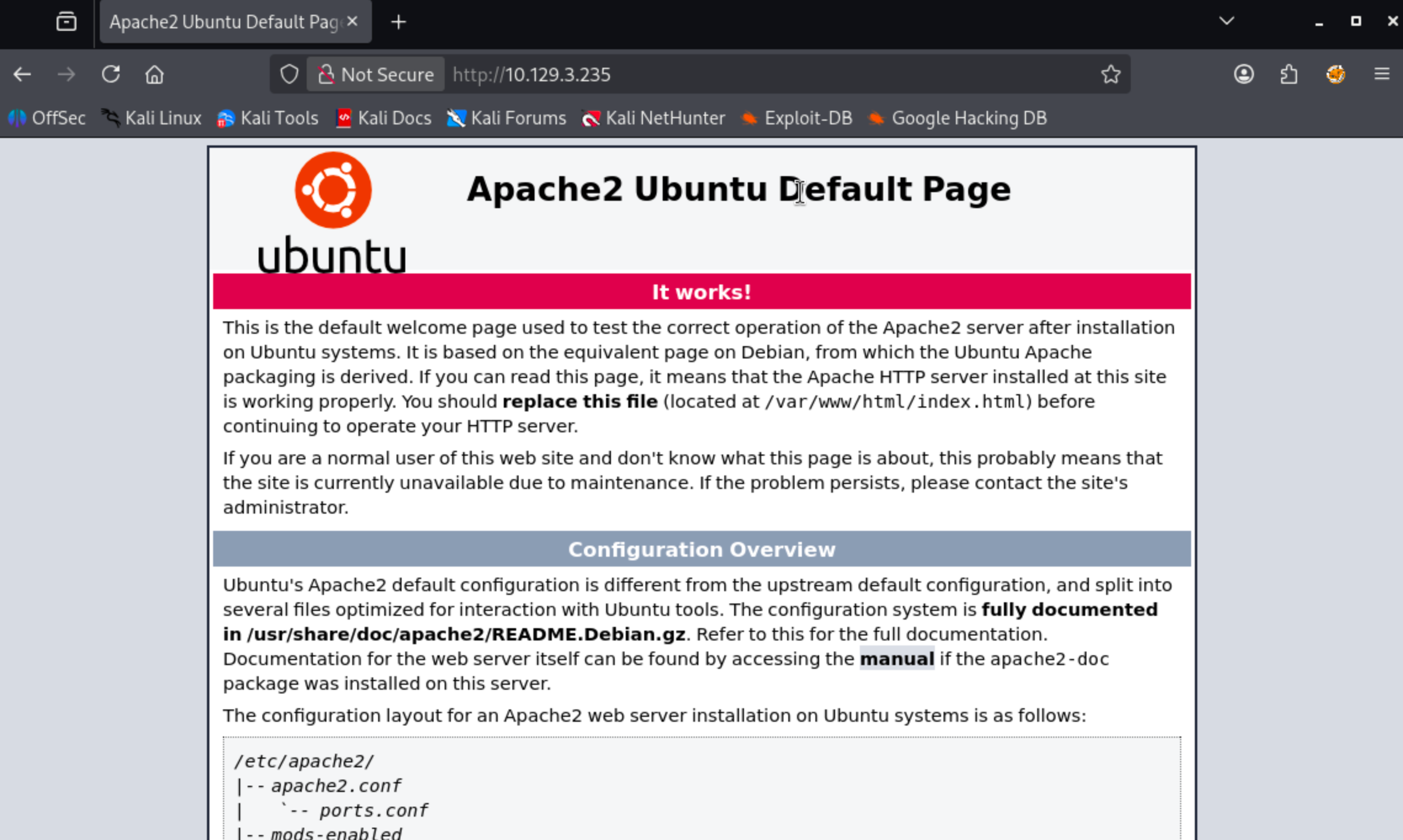Open the hamburger application menu
The image size is (1403, 840).
1381,74
